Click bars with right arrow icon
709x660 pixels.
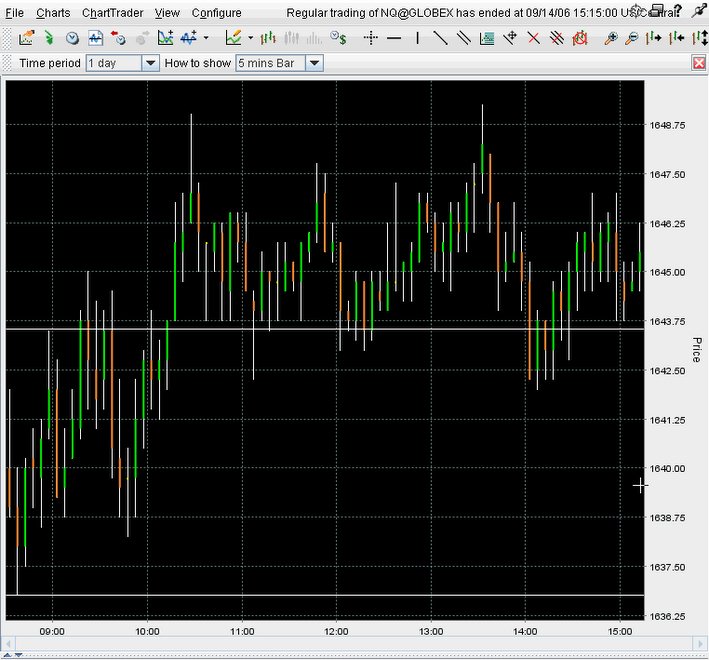(x=653, y=38)
